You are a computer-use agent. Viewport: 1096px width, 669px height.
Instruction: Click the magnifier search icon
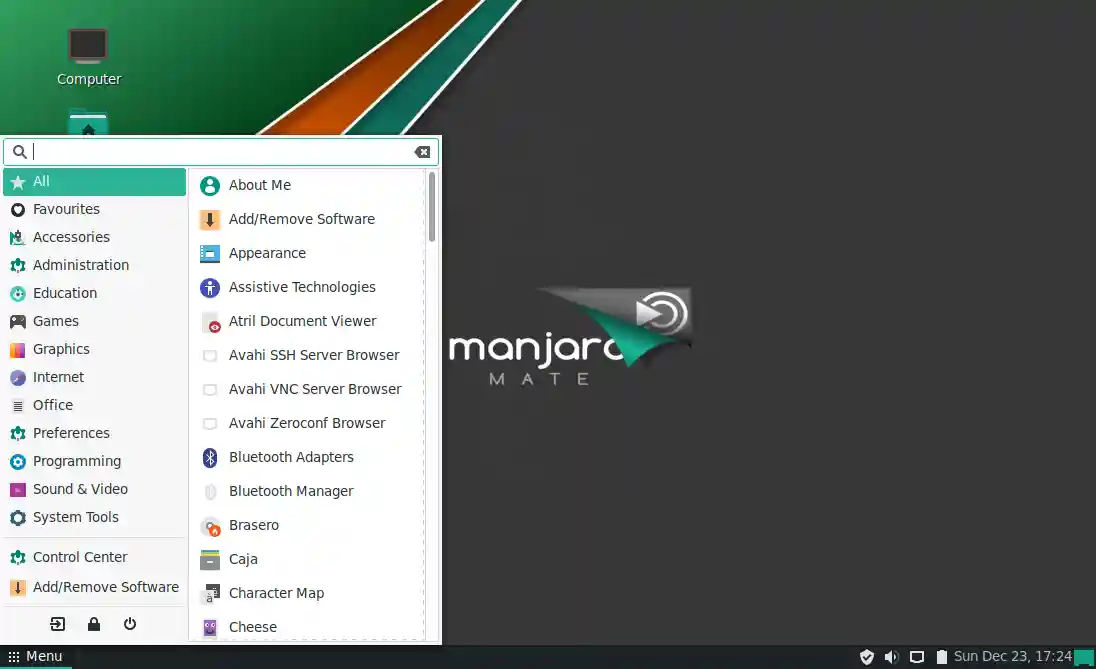coord(20,152)
